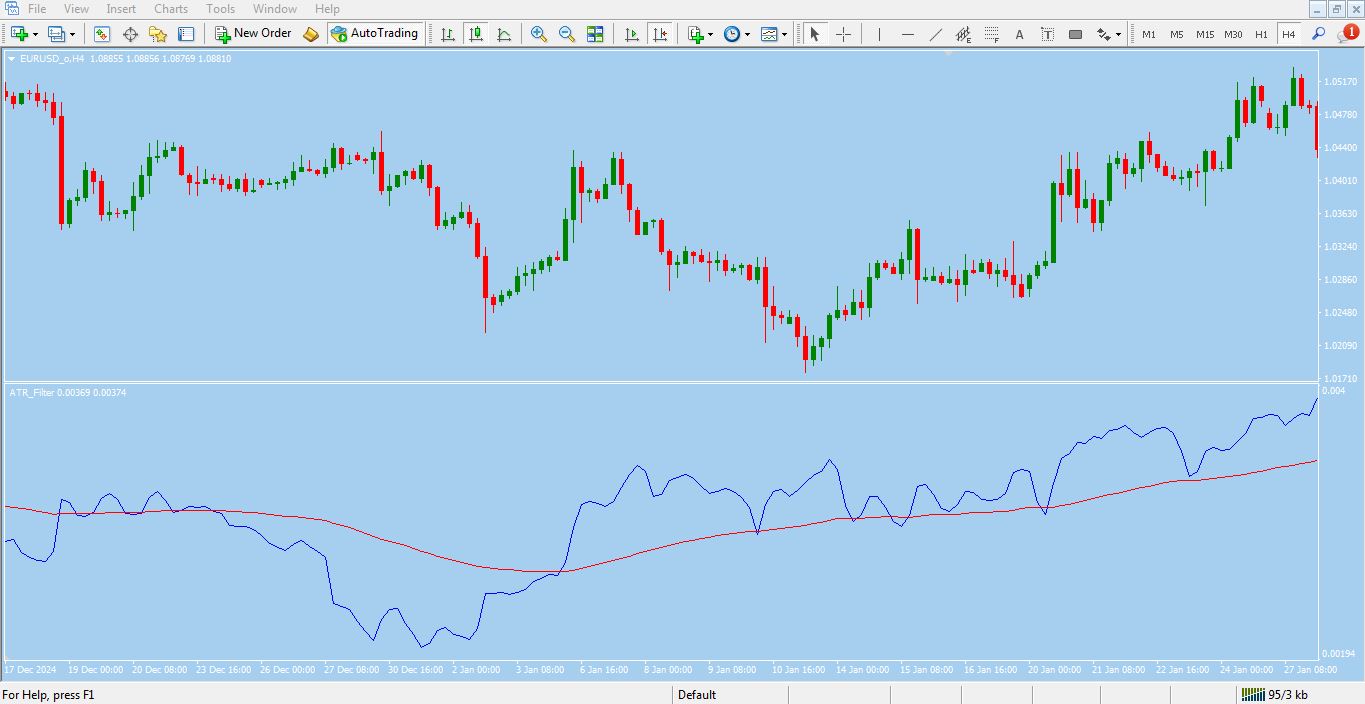Open the Navigator panel with star folder
Image resolution: width=1365 pixels, height=704 pixels.
pos(158,34)
